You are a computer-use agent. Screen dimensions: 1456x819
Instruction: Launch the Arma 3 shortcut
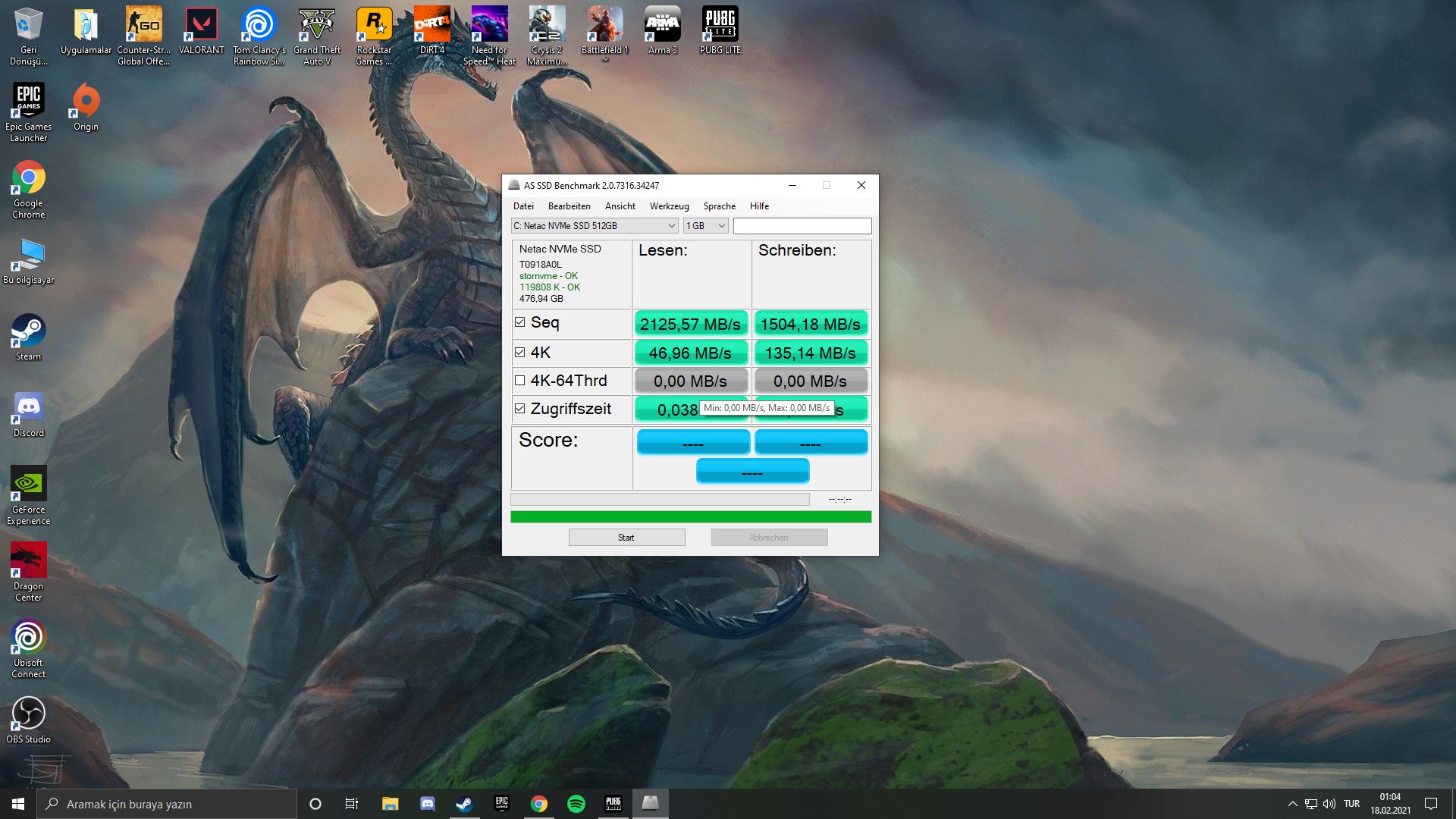point(662,32)
